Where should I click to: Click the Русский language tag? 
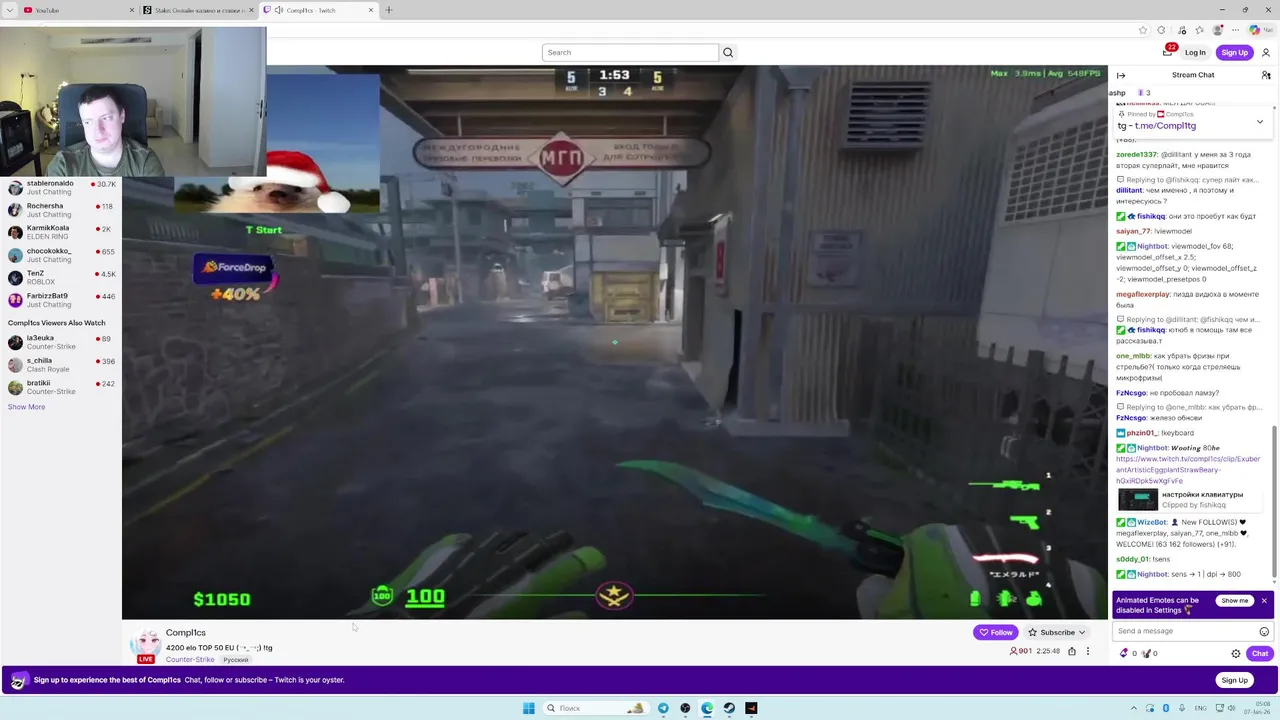(x=236, y=660)
